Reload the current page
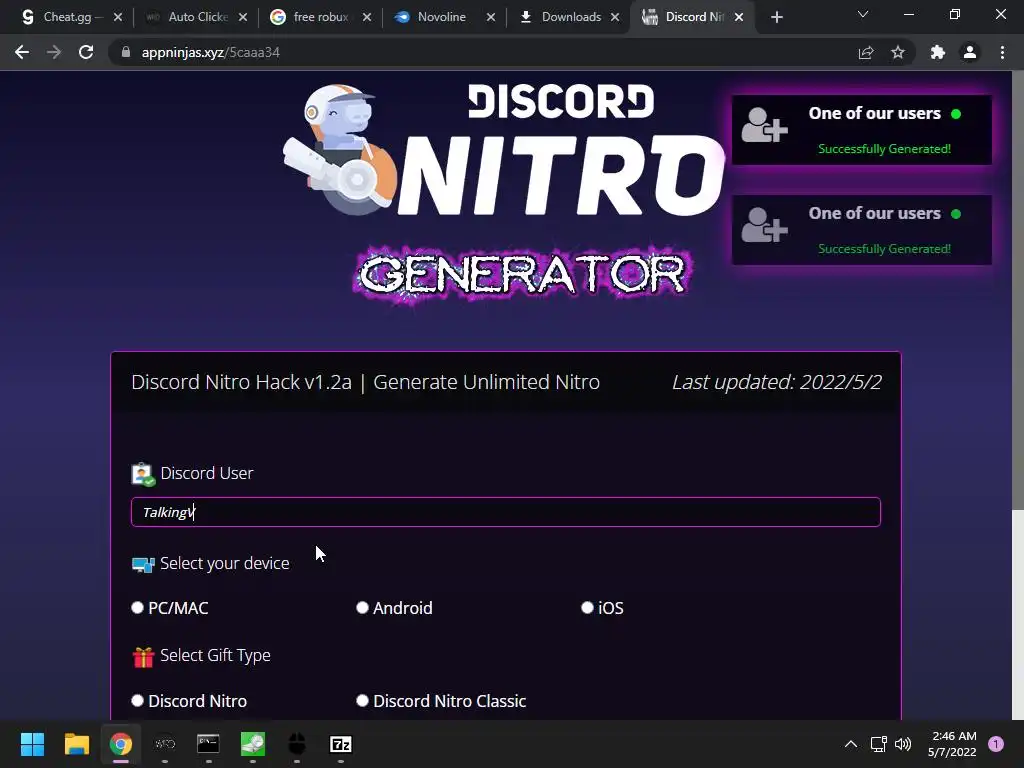 pyautogui.click(x=86, y=52)
